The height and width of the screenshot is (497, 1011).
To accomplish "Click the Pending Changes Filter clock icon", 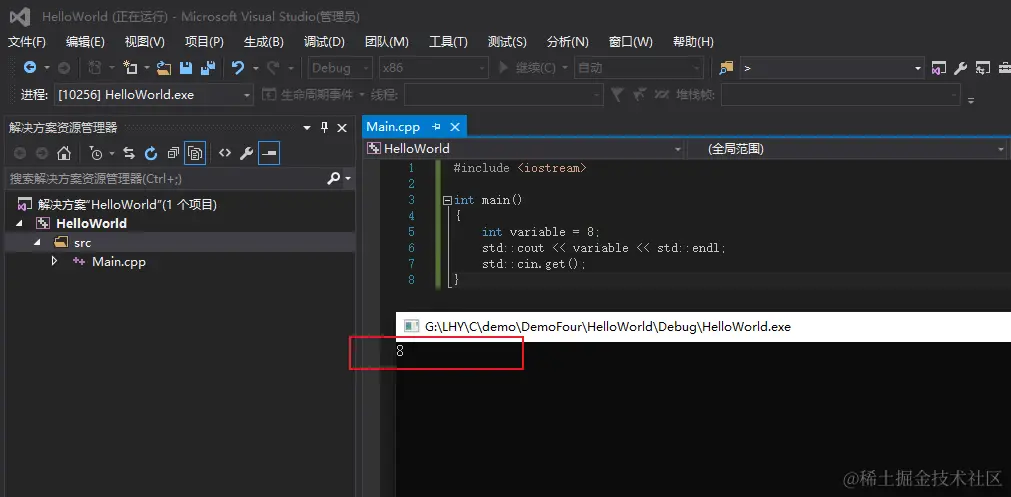I will pyautogui.click(x=96, y=153).
